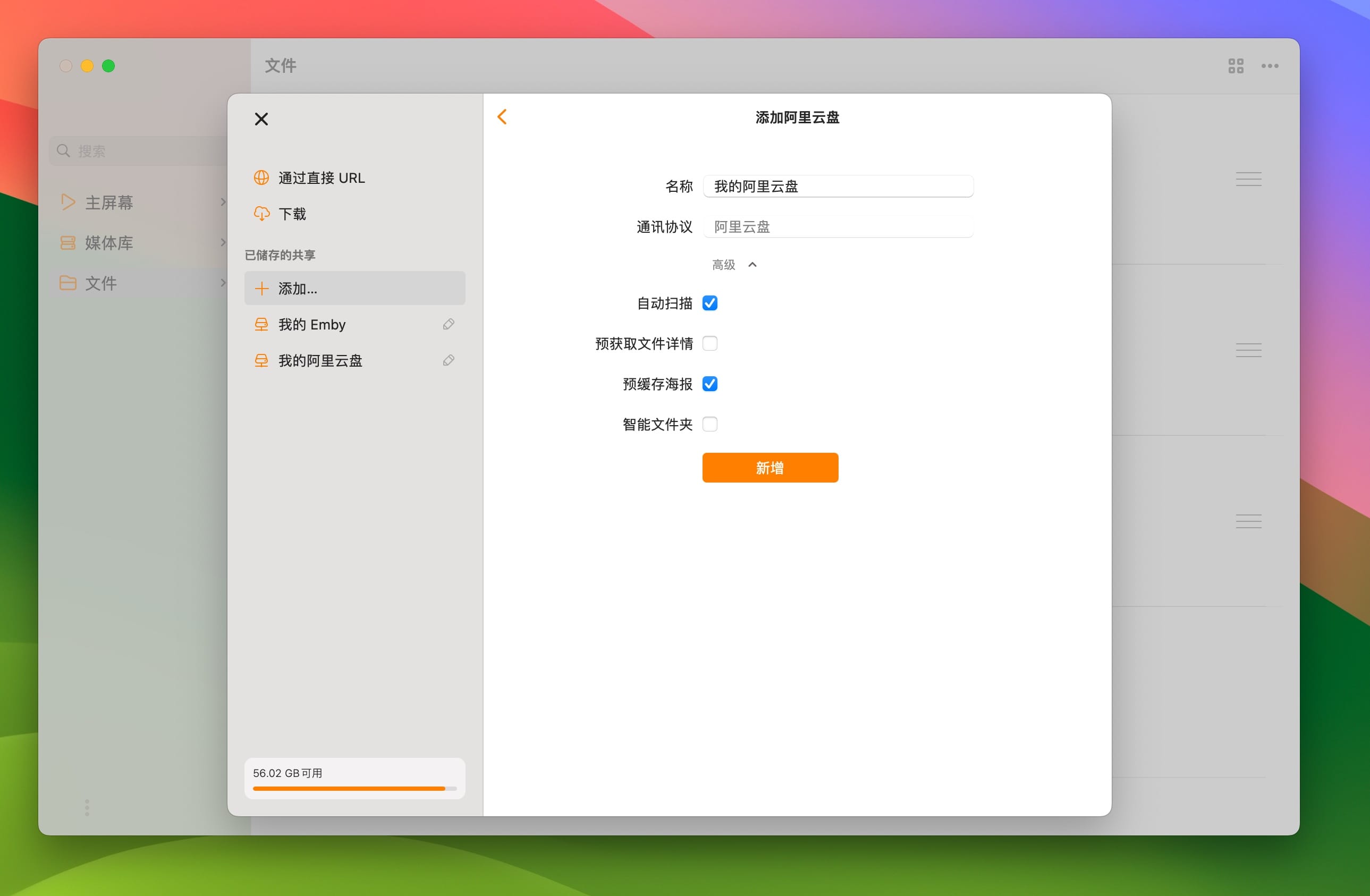1370x896 pixels.
Task: Collapse the 高级 advanced section
Action: (x=734, y=265)
